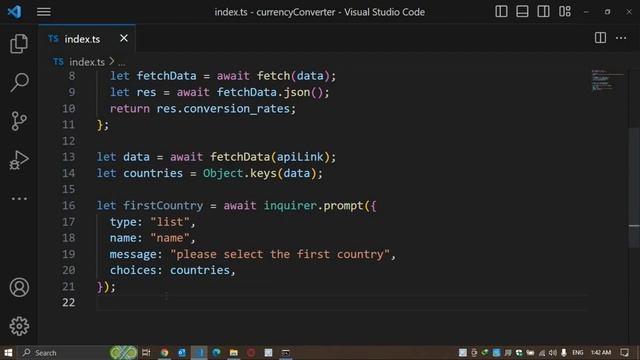Show additional views via activity bar ellipsis
The width and height of the screenshot is (640, 360).
[19, 199]
